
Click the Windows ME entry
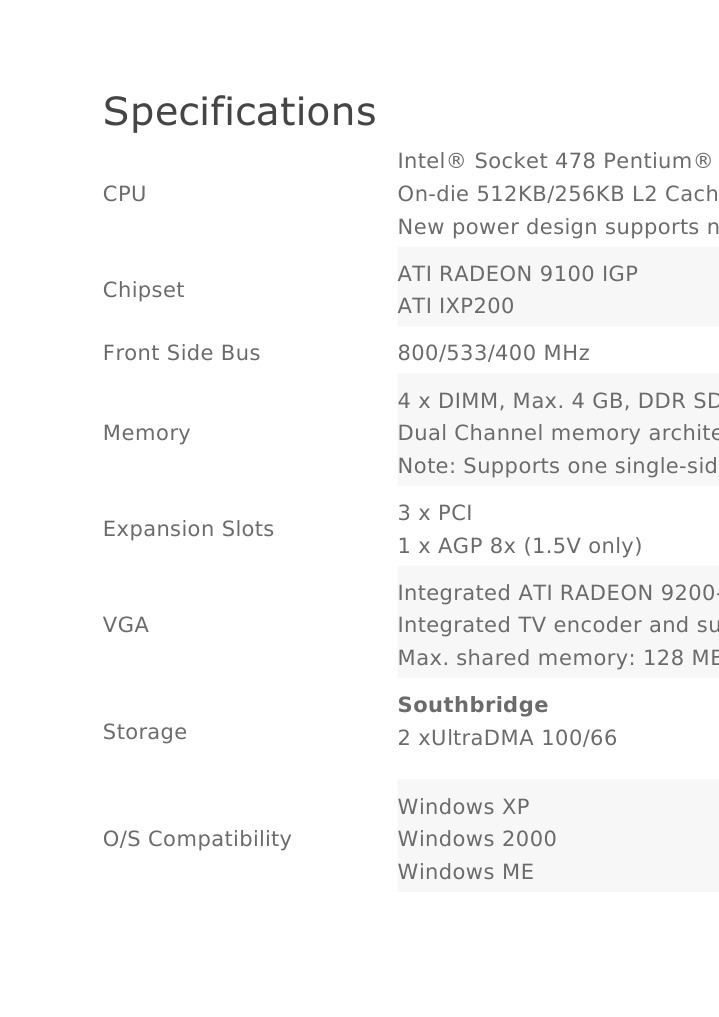pos(465,872)
